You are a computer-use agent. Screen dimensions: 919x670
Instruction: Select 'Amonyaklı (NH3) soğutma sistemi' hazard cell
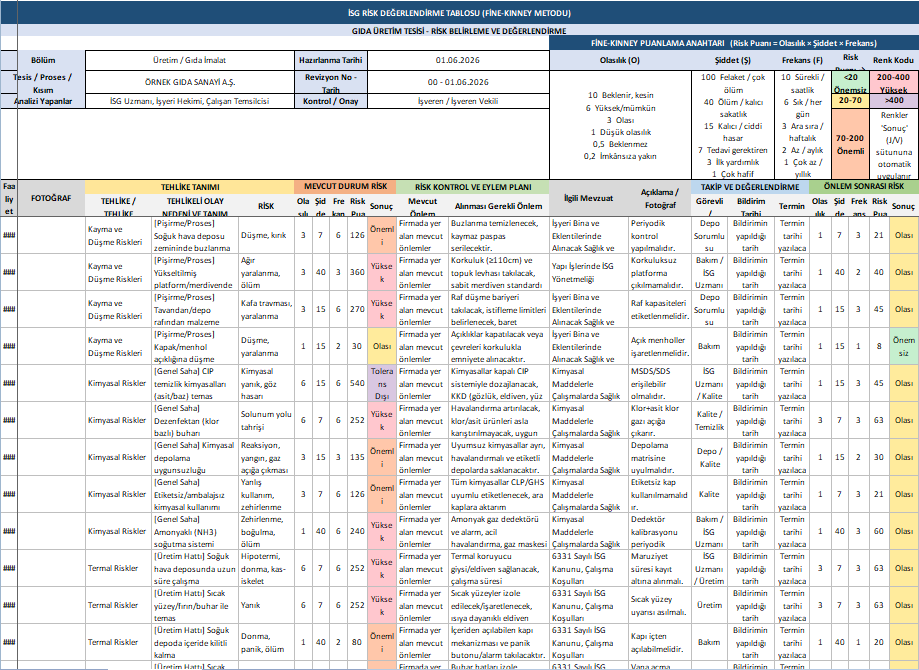(x=195, y=530)
